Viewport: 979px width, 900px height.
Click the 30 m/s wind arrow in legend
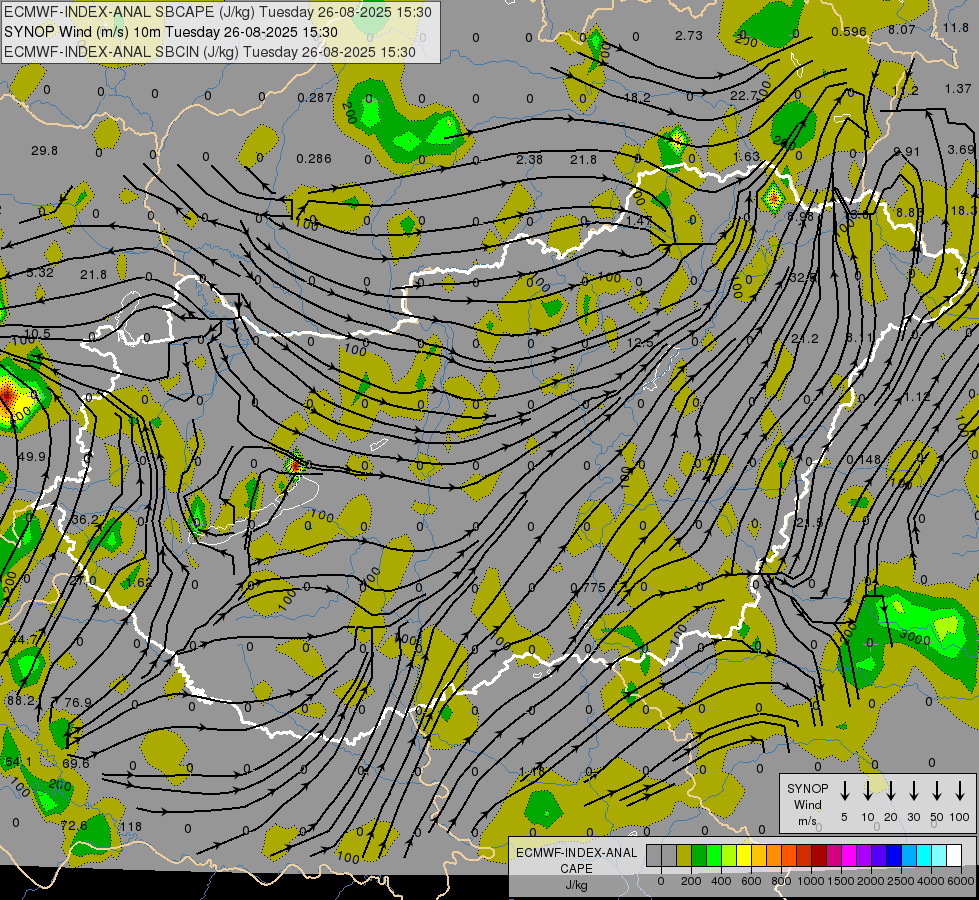[x=913, y=791]
